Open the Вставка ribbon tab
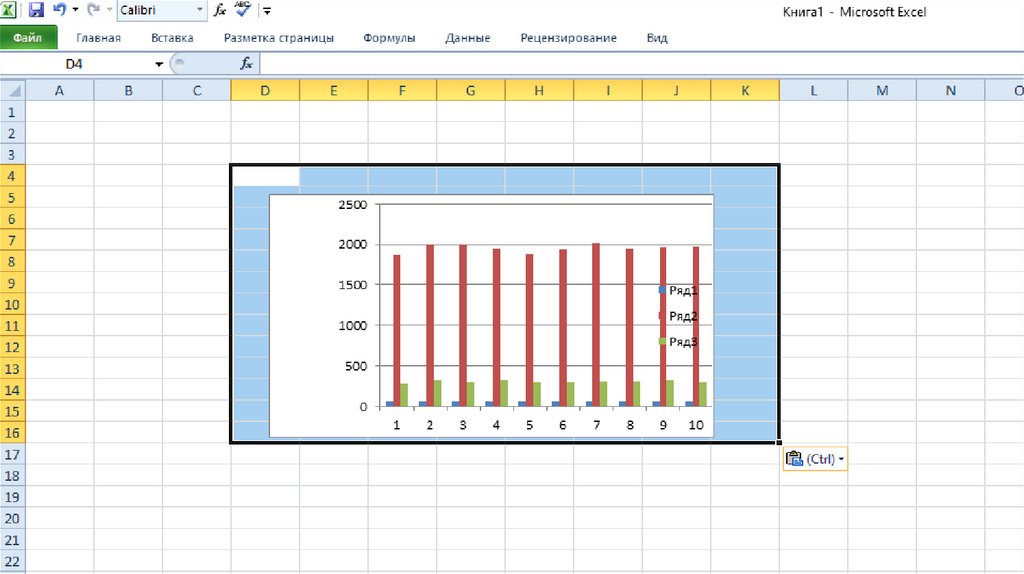This screenshot has height=574, width=1024. pyautogui.click(x=172, y=38)
